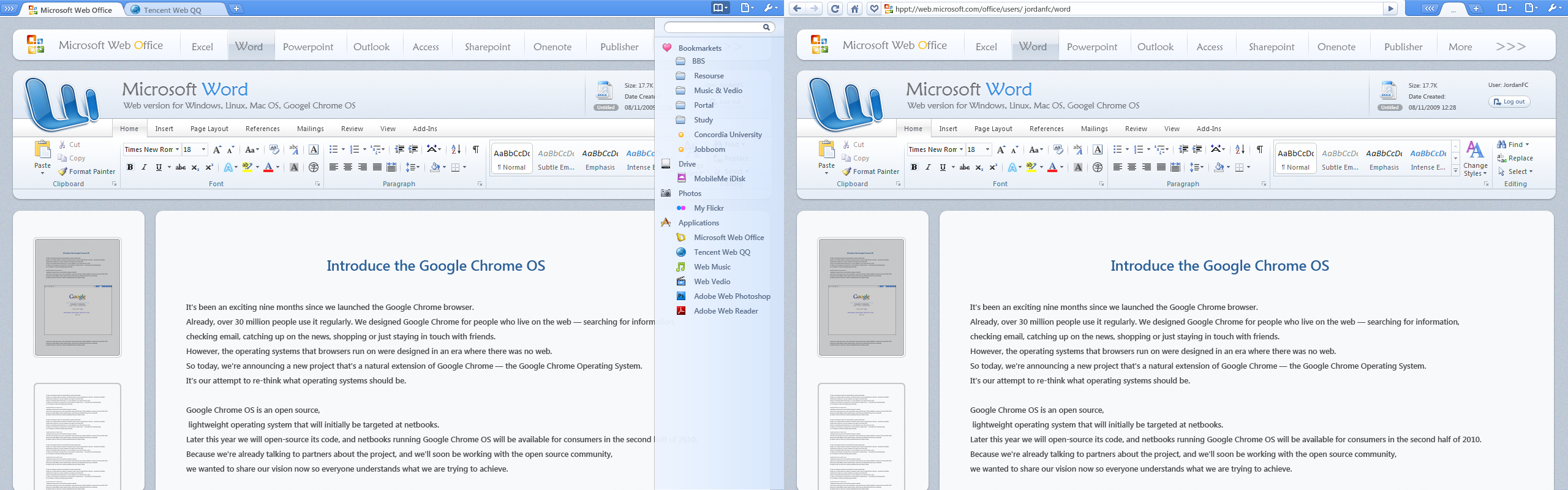Open bullets list dropdown arrow in right-hand window

[1127, 149]
